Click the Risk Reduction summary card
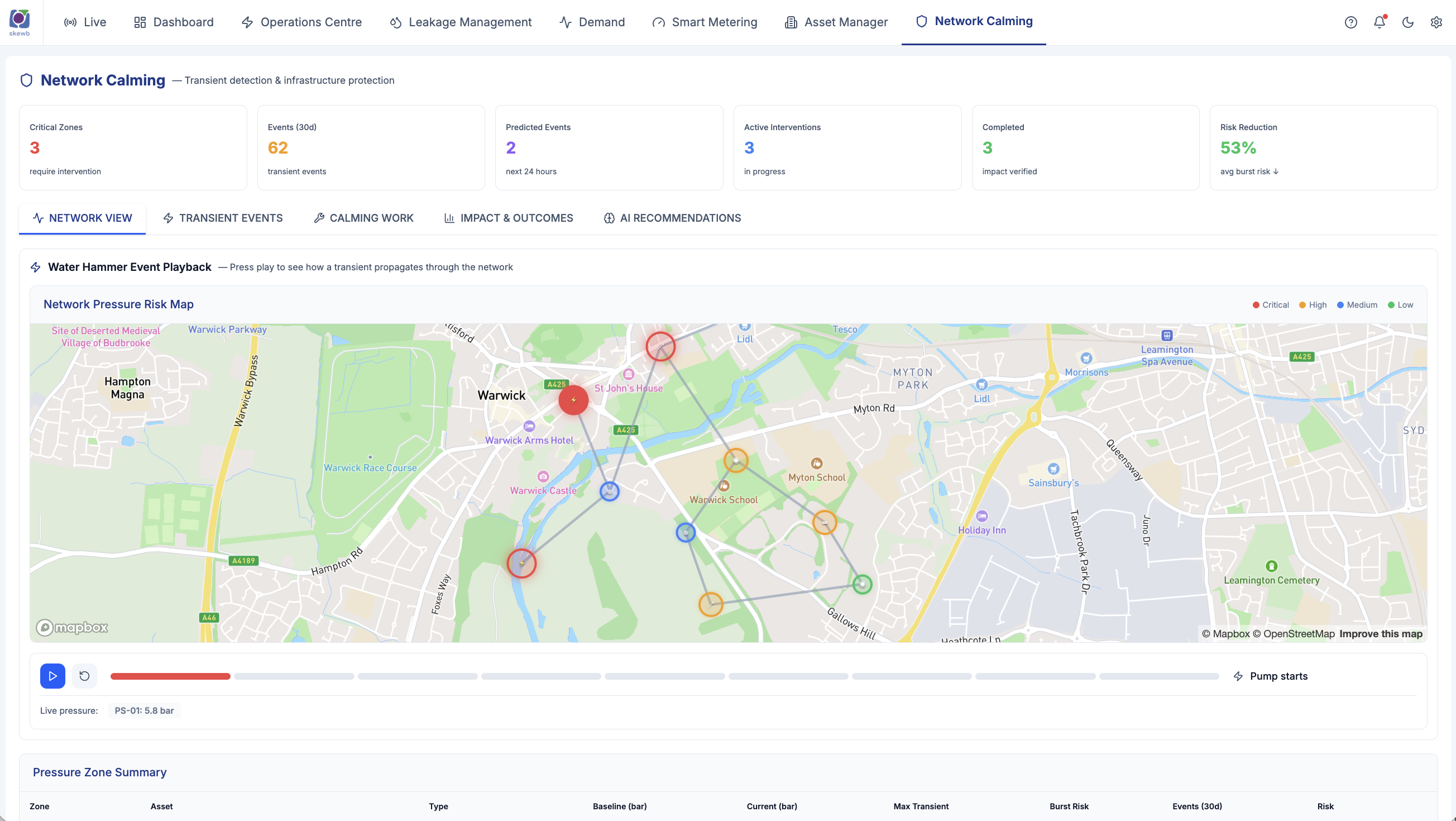The height and width of the screenshot is (821, 1456). [1323, 147]
